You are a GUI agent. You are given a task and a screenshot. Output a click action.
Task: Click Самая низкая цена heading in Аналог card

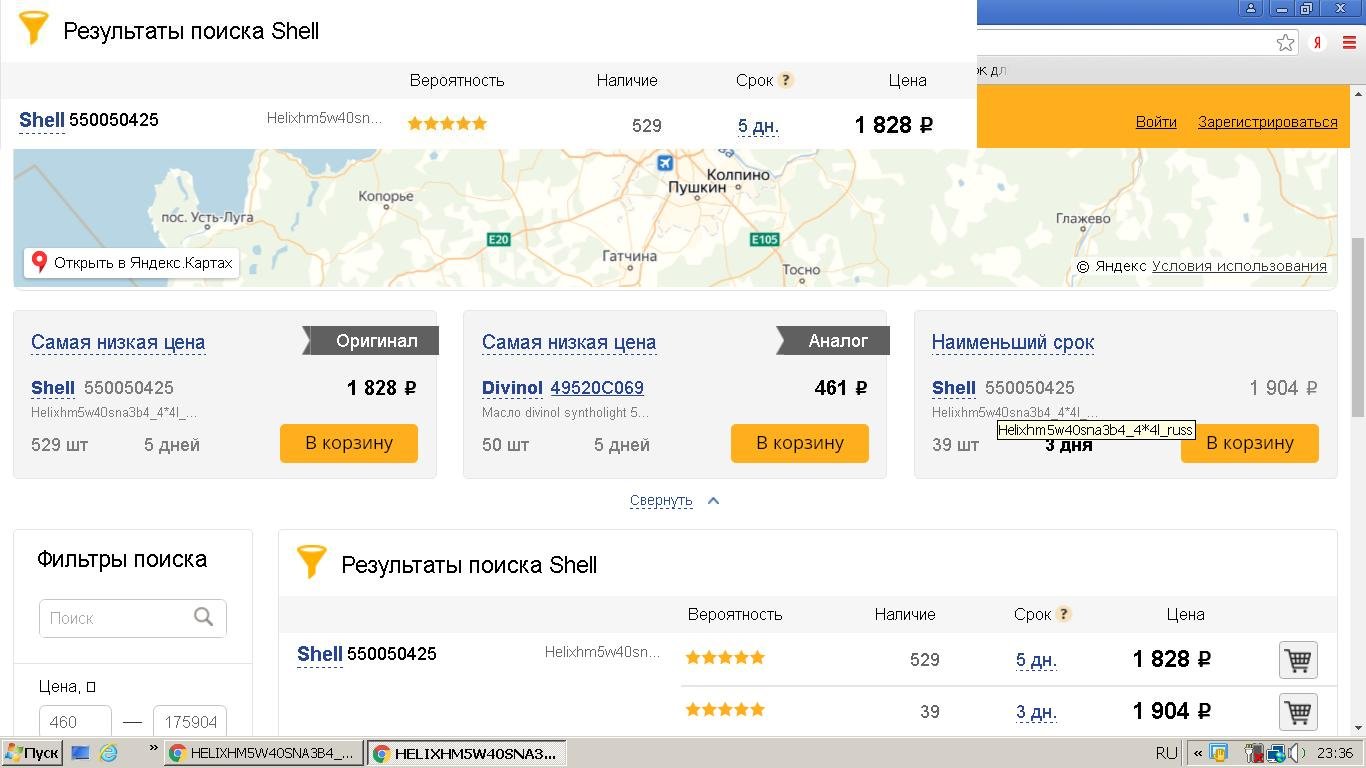click(x=569, y=342)
